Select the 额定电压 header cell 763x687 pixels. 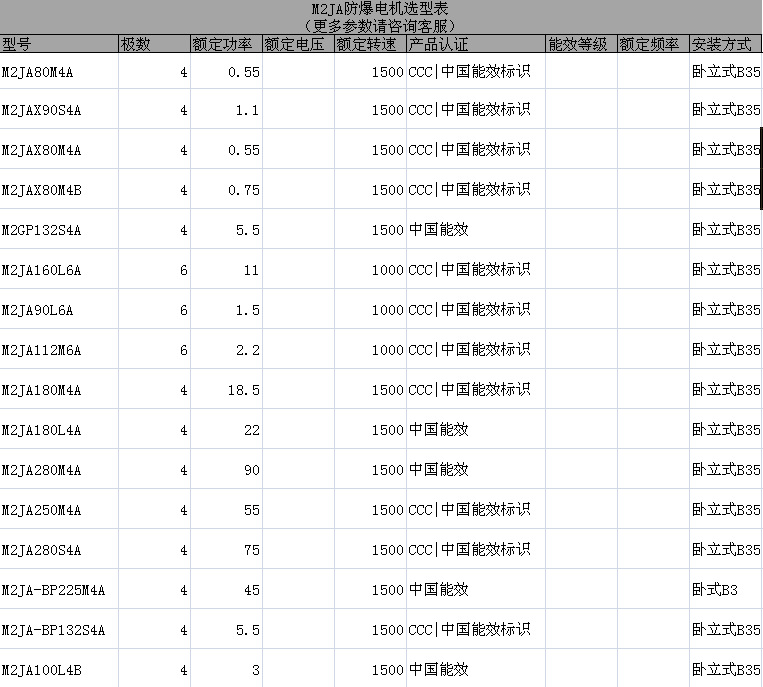[298, 45]
